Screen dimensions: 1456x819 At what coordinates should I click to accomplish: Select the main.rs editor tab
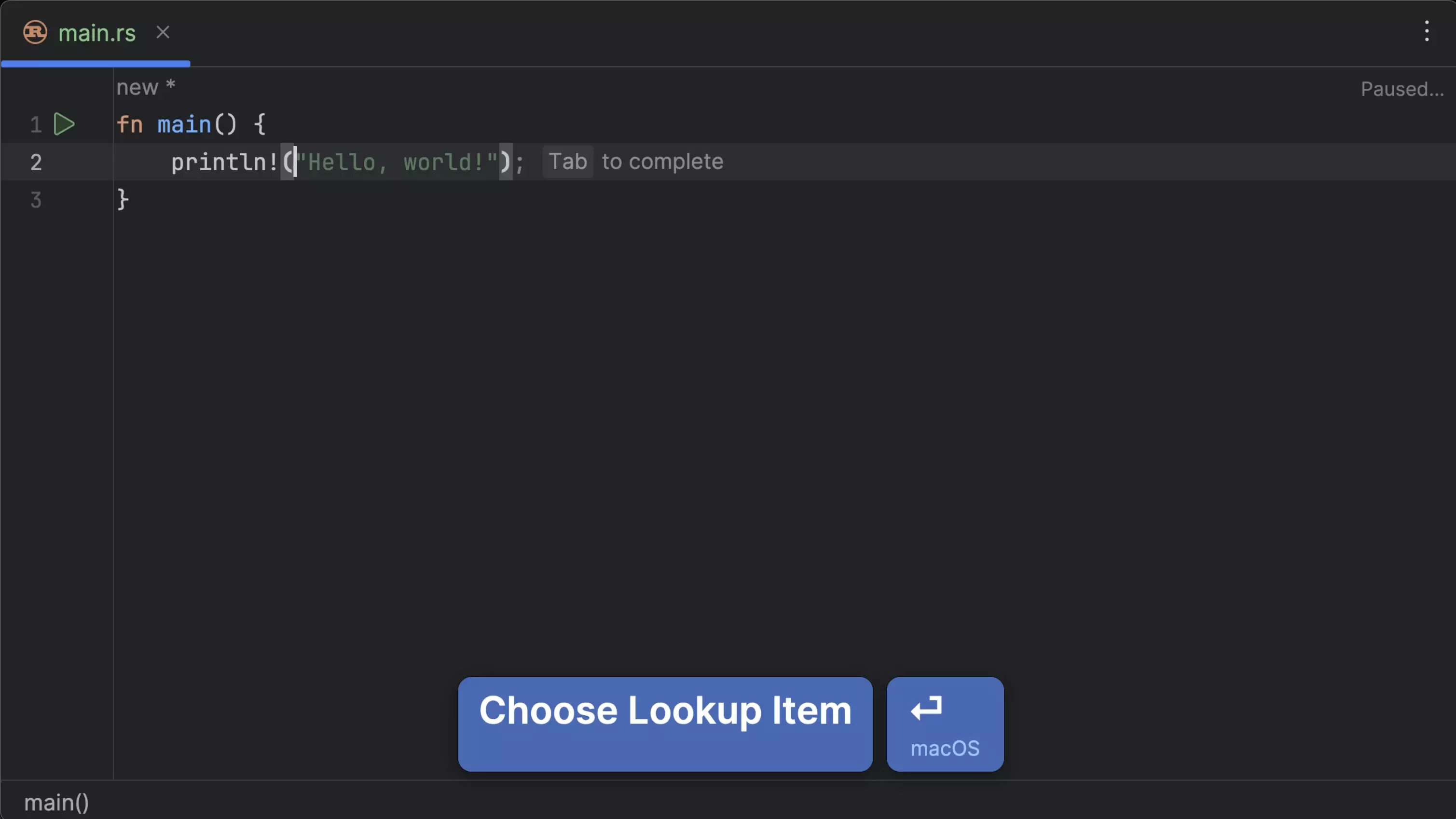96,33
